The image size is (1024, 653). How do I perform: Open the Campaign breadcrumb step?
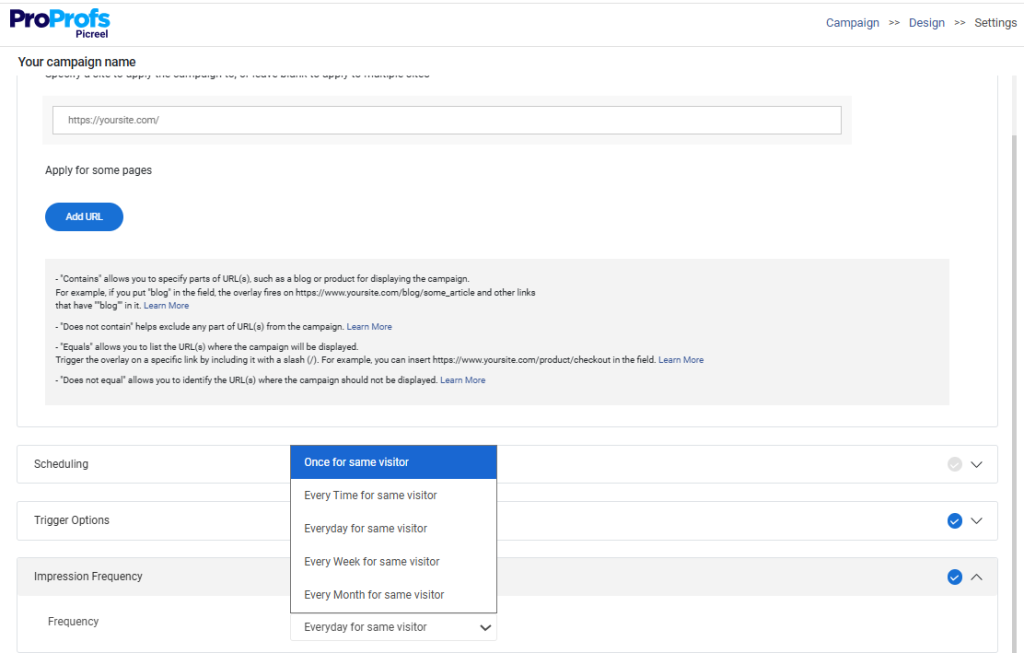click(852, 22)
